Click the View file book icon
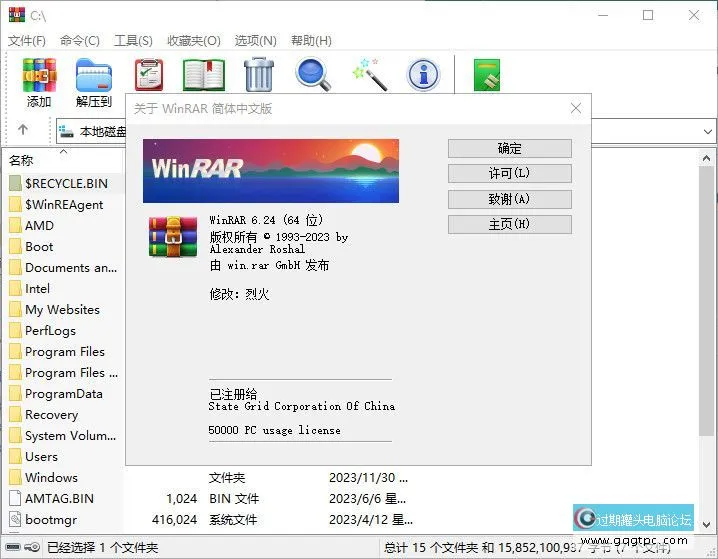The width and height of the screenshot is (718, 559). 204,74
